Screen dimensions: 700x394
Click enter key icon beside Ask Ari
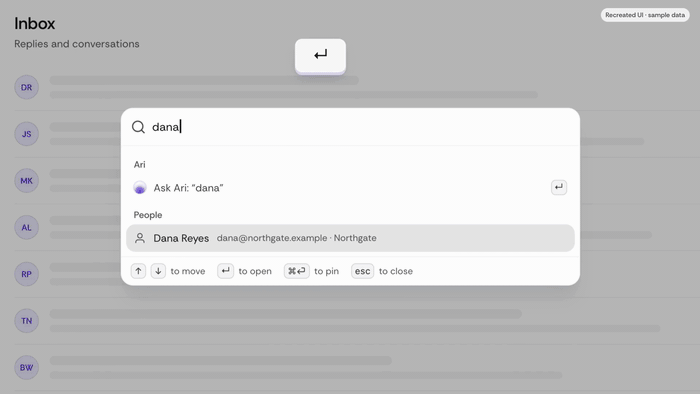[558, 187]
